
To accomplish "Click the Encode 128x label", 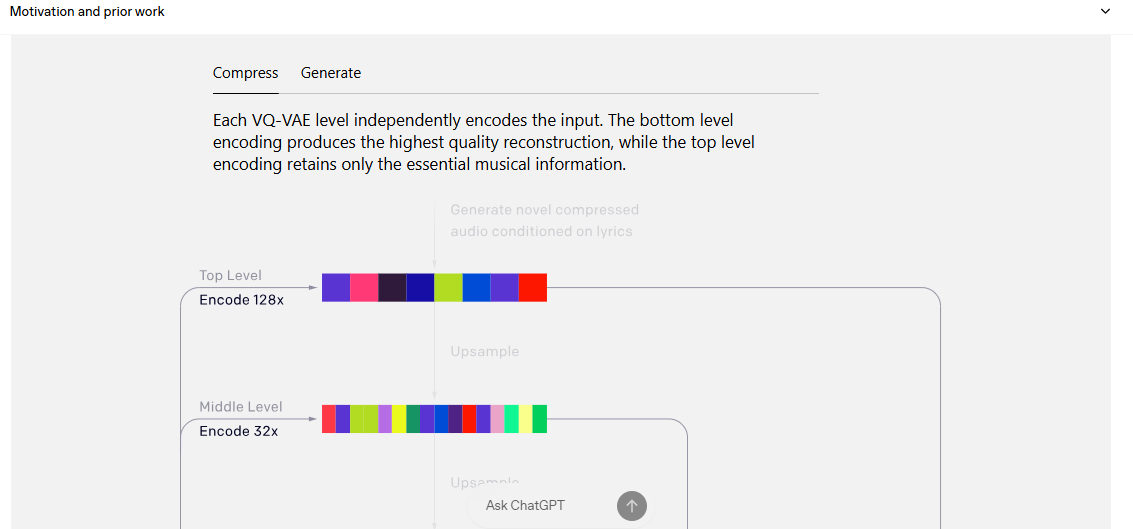I will (x=241, y=300).
